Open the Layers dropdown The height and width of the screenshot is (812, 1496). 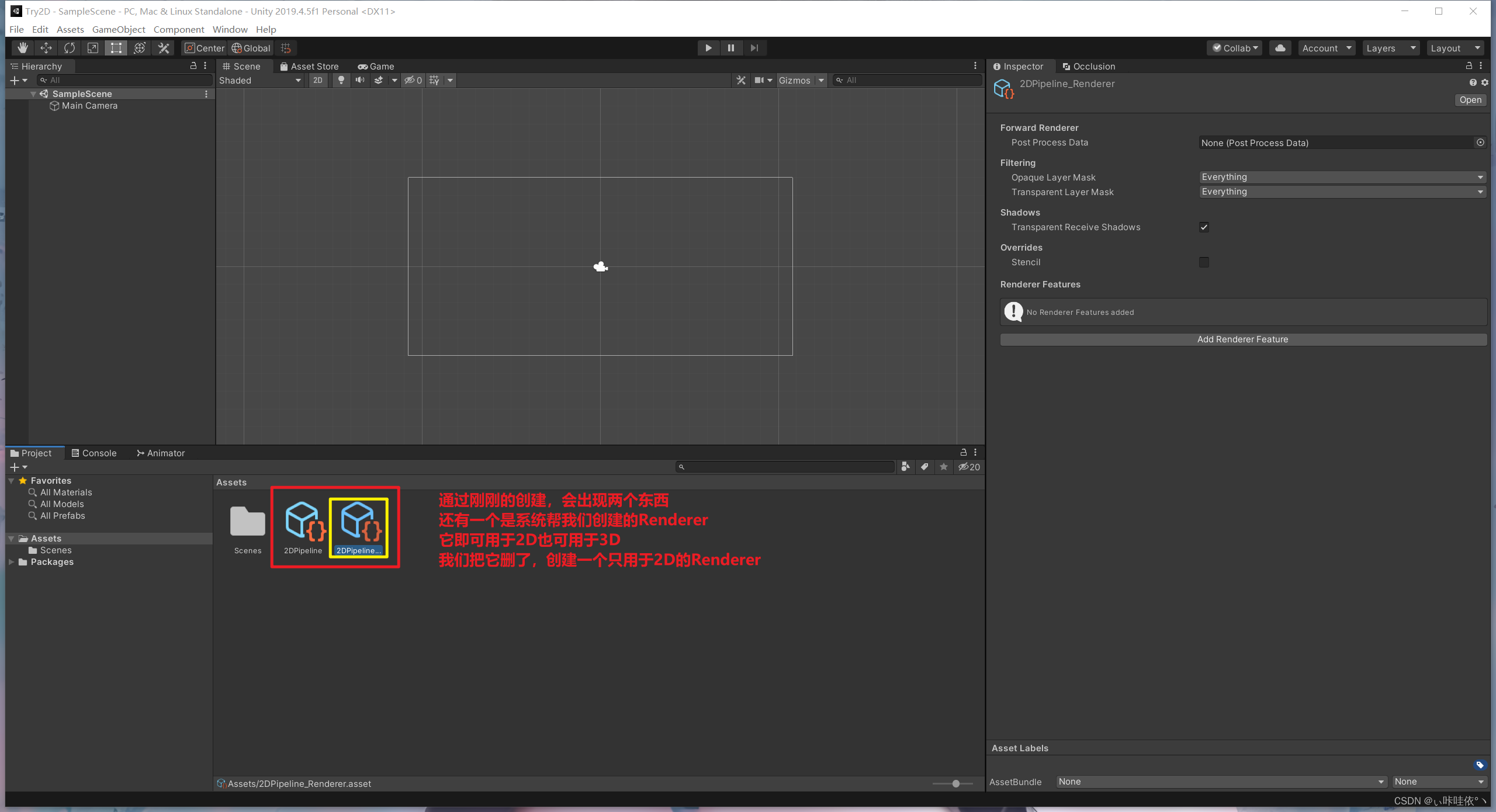[1391, 48]
